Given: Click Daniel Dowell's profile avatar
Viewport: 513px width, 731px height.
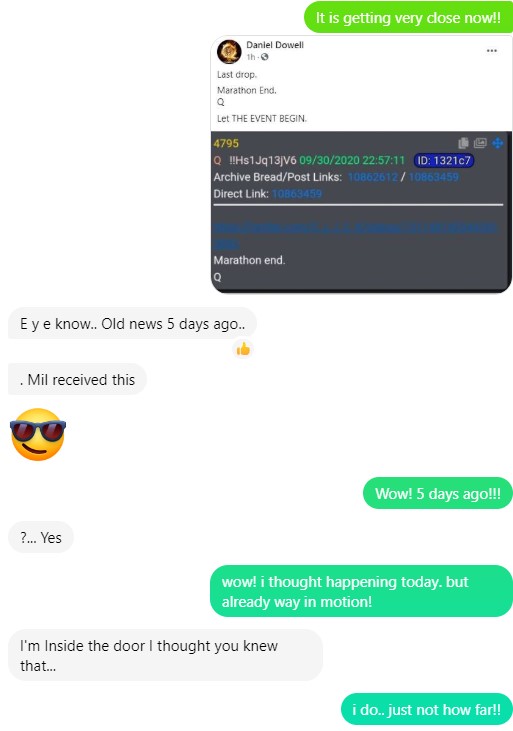Looking at the screenshot, I should [x=229, y=51].
